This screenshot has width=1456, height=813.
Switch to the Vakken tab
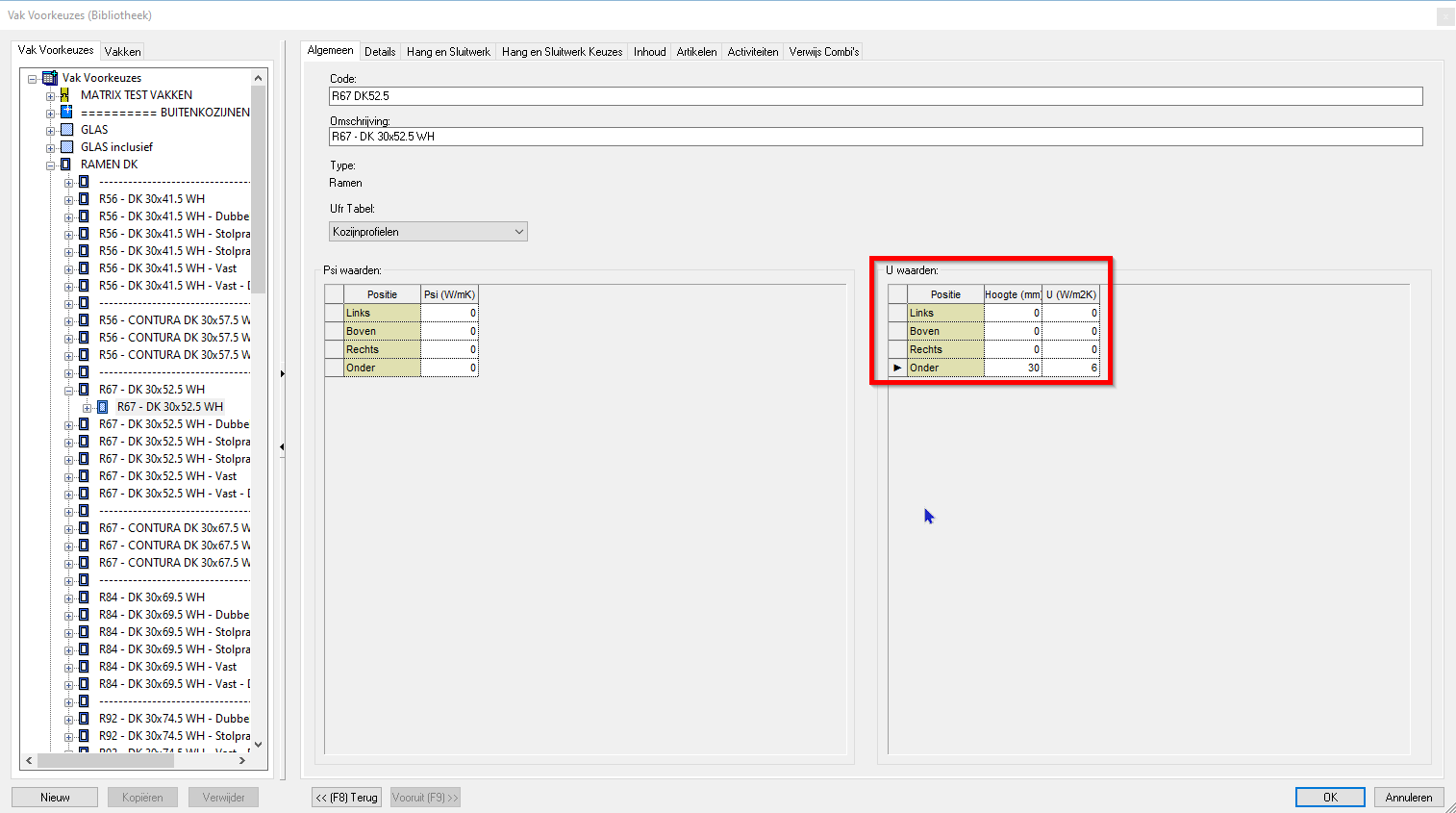[122, 51]
